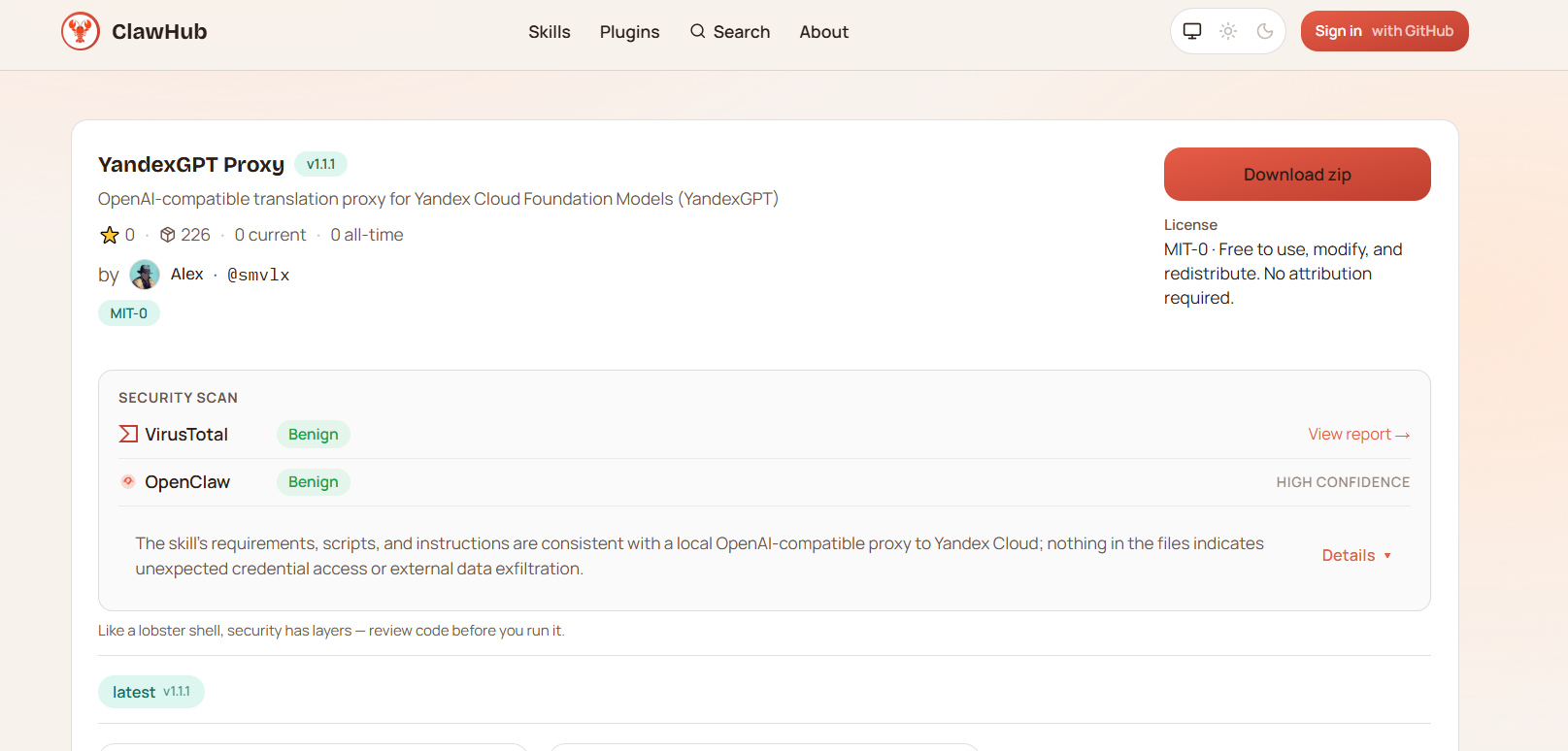Open Alex's avatar picture

145,275
